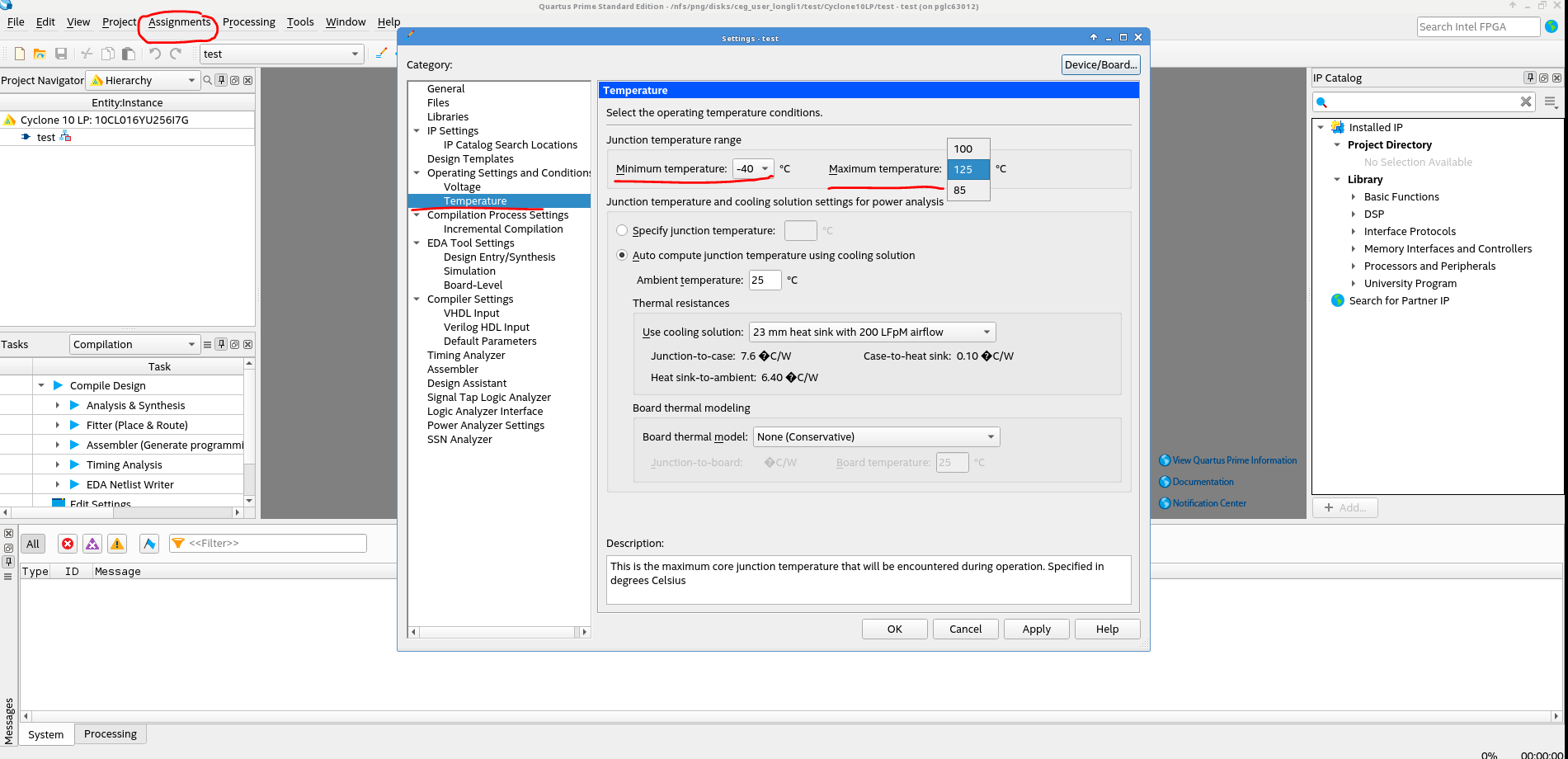Show warnings with yellow triangle icon
1568x759 pixels.
point(117,544)
